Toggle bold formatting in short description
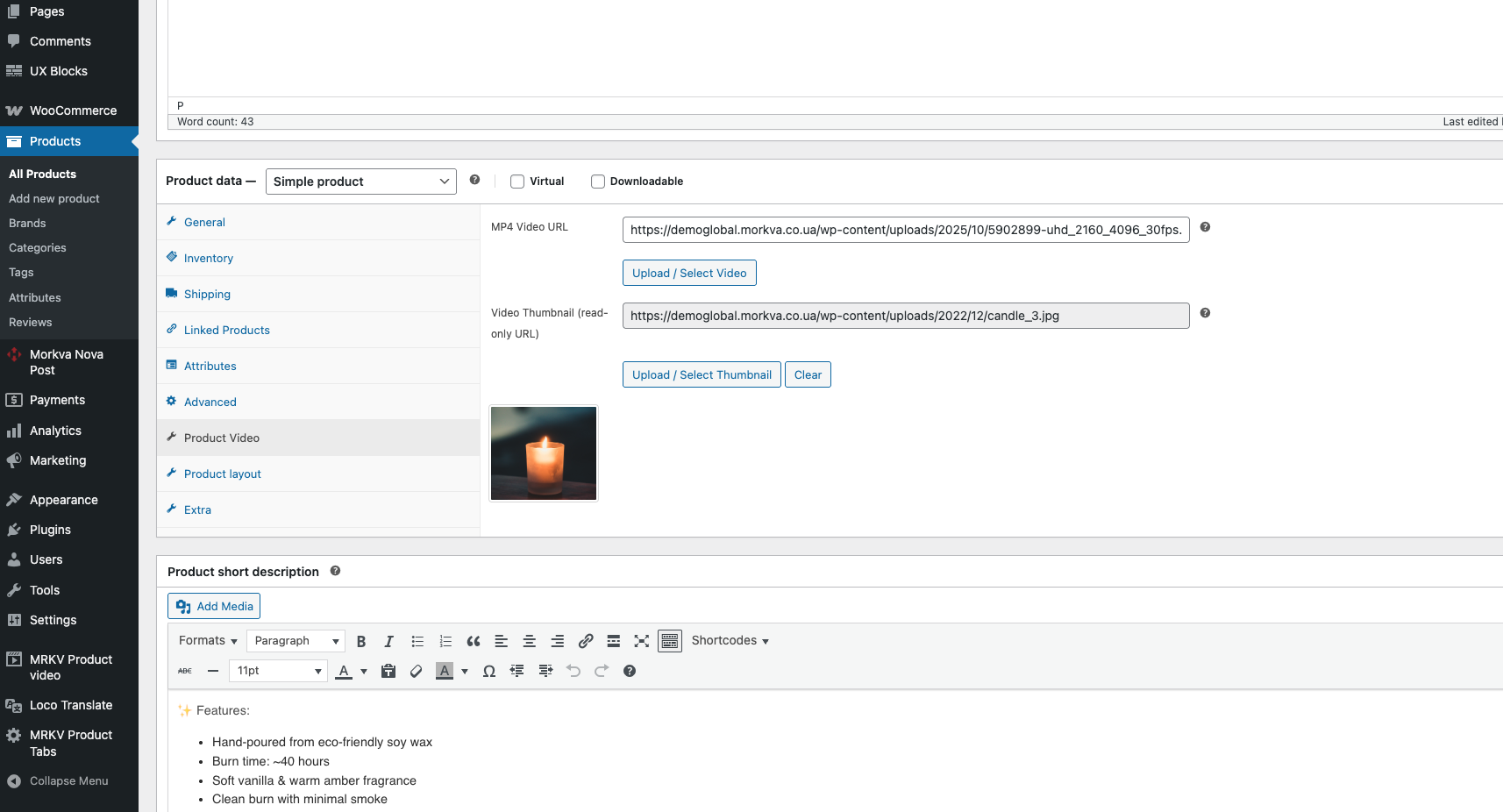This screenshot has width=1503, height=812. [x=360, y=641]
